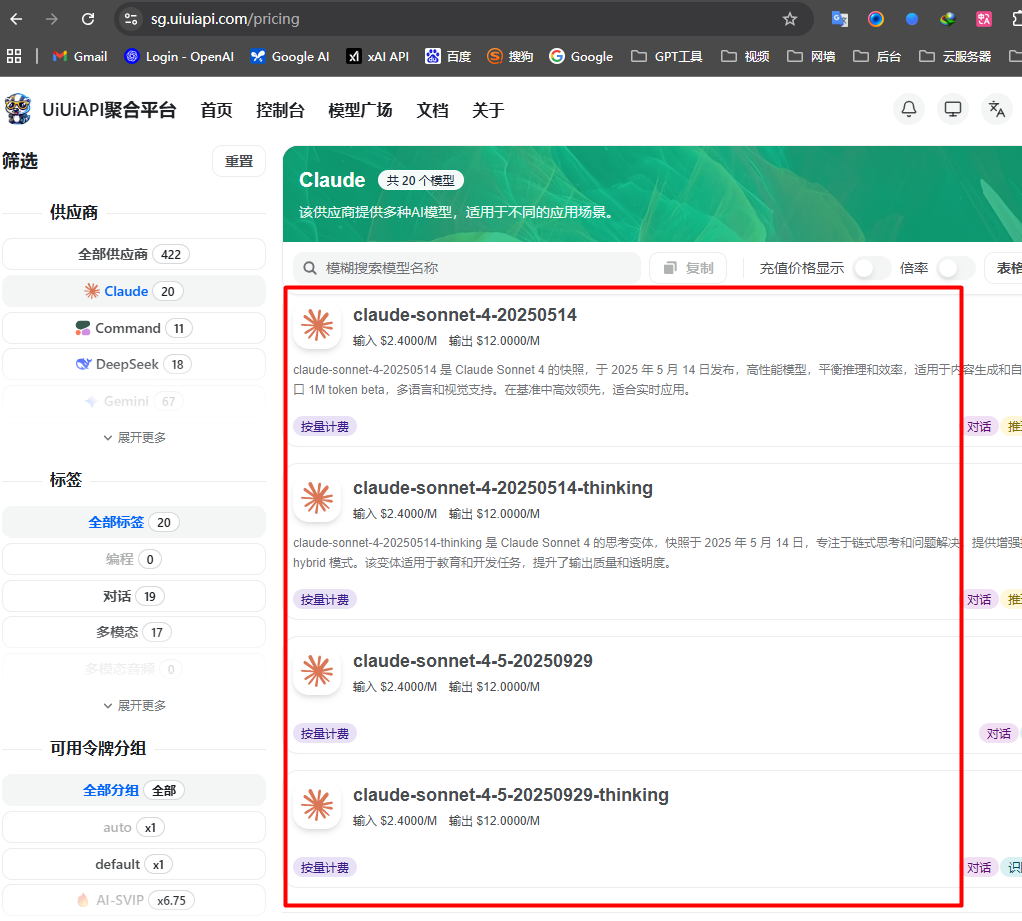Go to the 模型广场 nav item
Viewport: 1022px width, 921px height.
click(360, 110)
